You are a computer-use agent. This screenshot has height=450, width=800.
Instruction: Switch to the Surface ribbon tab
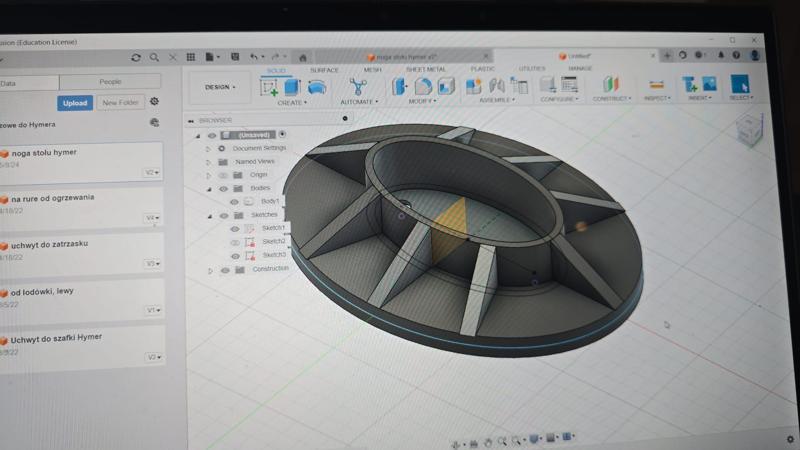coord(324,70)
